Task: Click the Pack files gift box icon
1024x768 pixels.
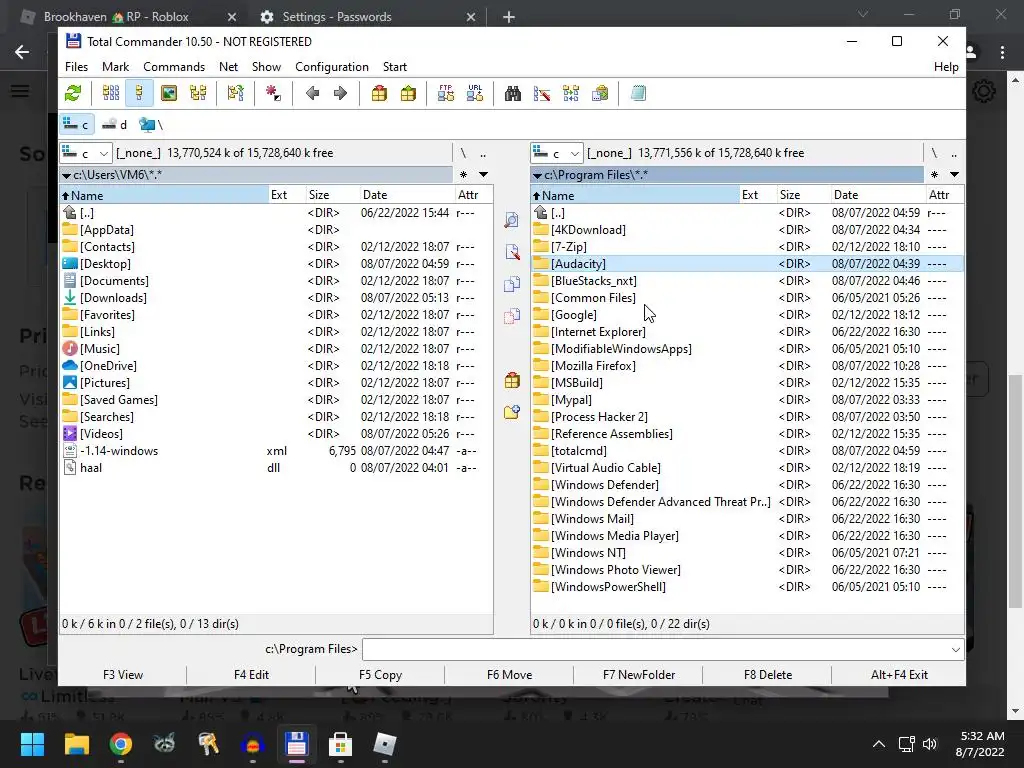Action: click(379, 93)
